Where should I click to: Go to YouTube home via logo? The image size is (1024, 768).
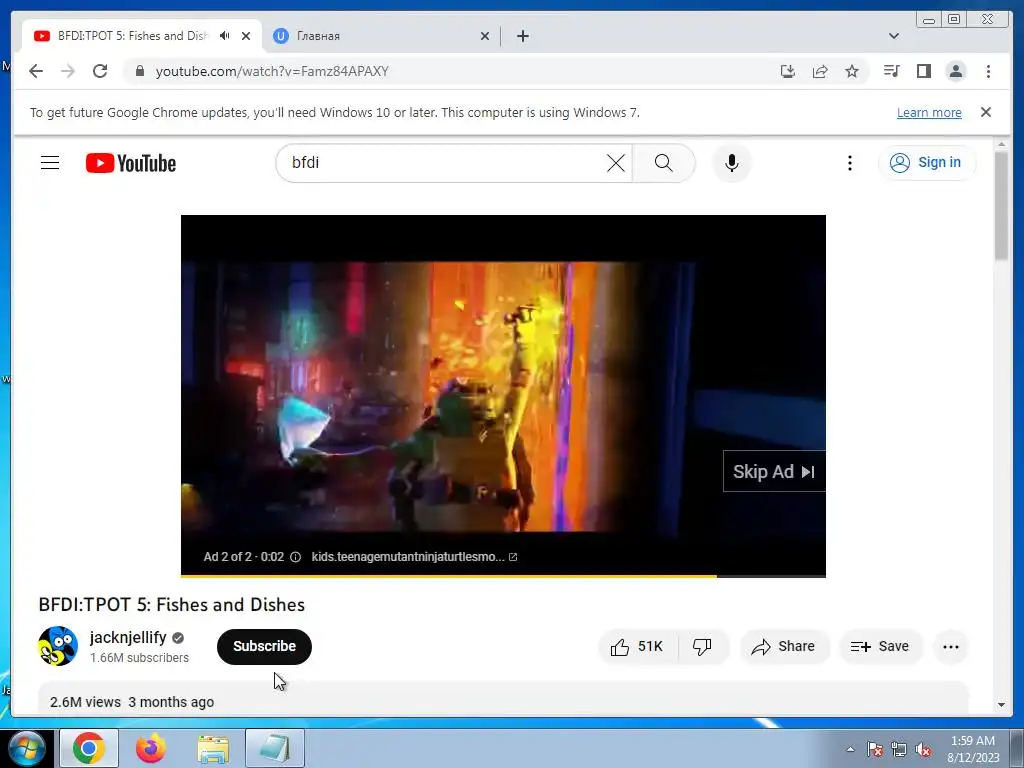coord(131,163)
